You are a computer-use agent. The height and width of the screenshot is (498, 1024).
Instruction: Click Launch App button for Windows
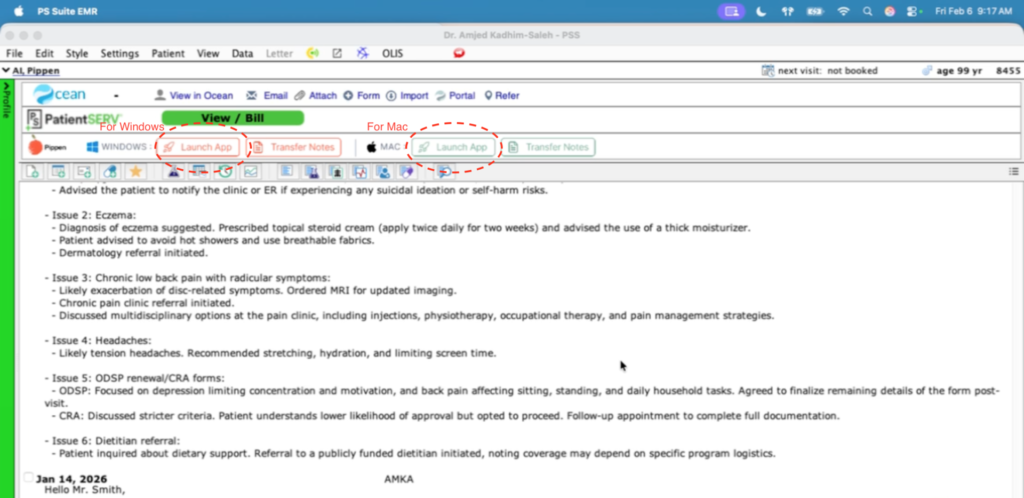tap(198, 147)
